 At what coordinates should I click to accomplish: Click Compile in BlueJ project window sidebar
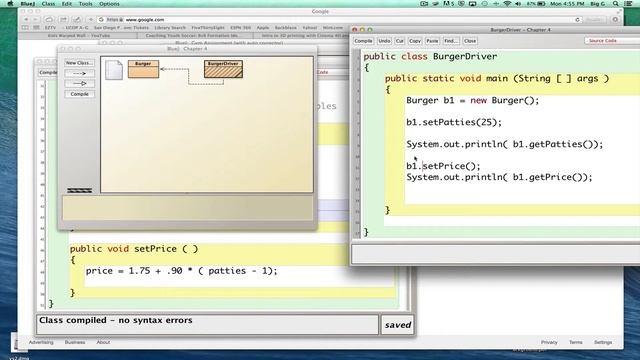79,94
